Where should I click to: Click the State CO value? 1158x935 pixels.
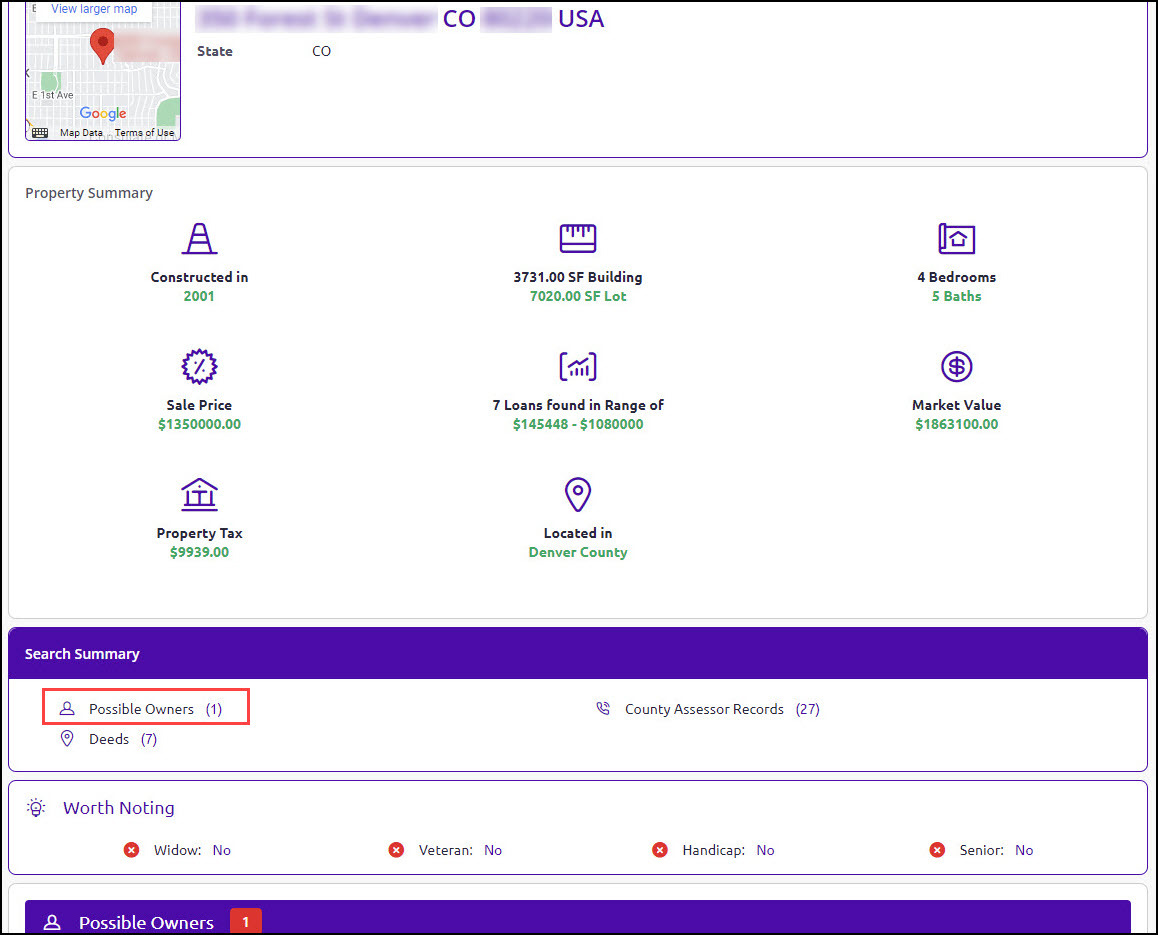[321, 51]
